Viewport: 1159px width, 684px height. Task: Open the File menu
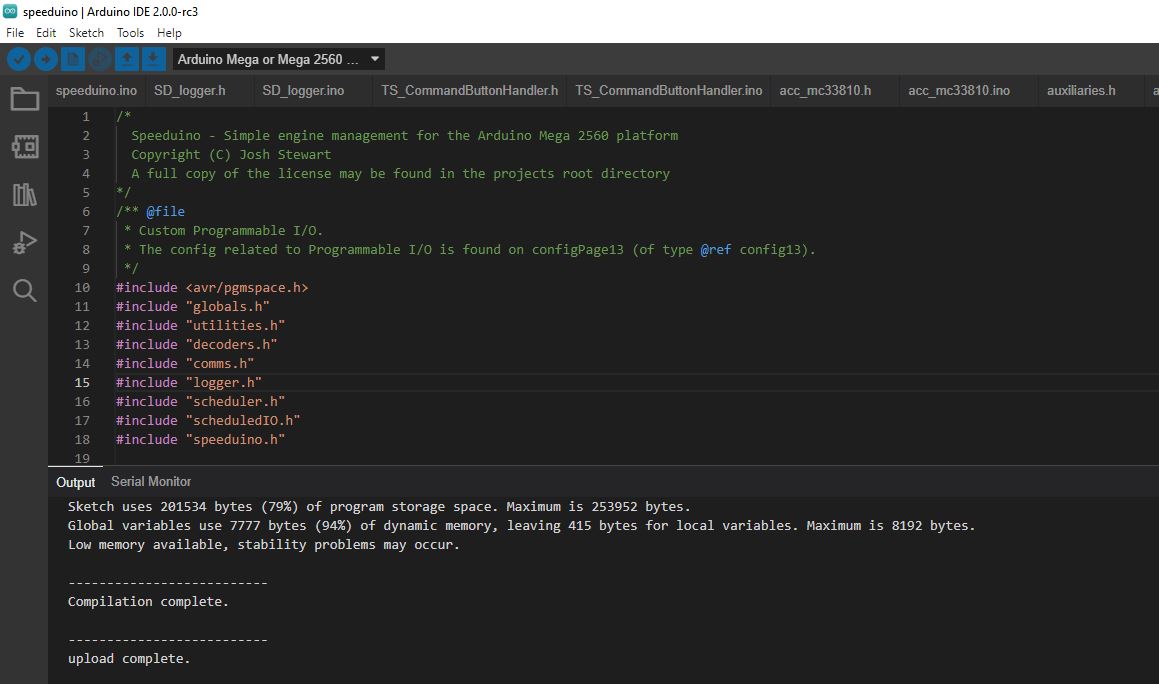[x=15, y=33]
